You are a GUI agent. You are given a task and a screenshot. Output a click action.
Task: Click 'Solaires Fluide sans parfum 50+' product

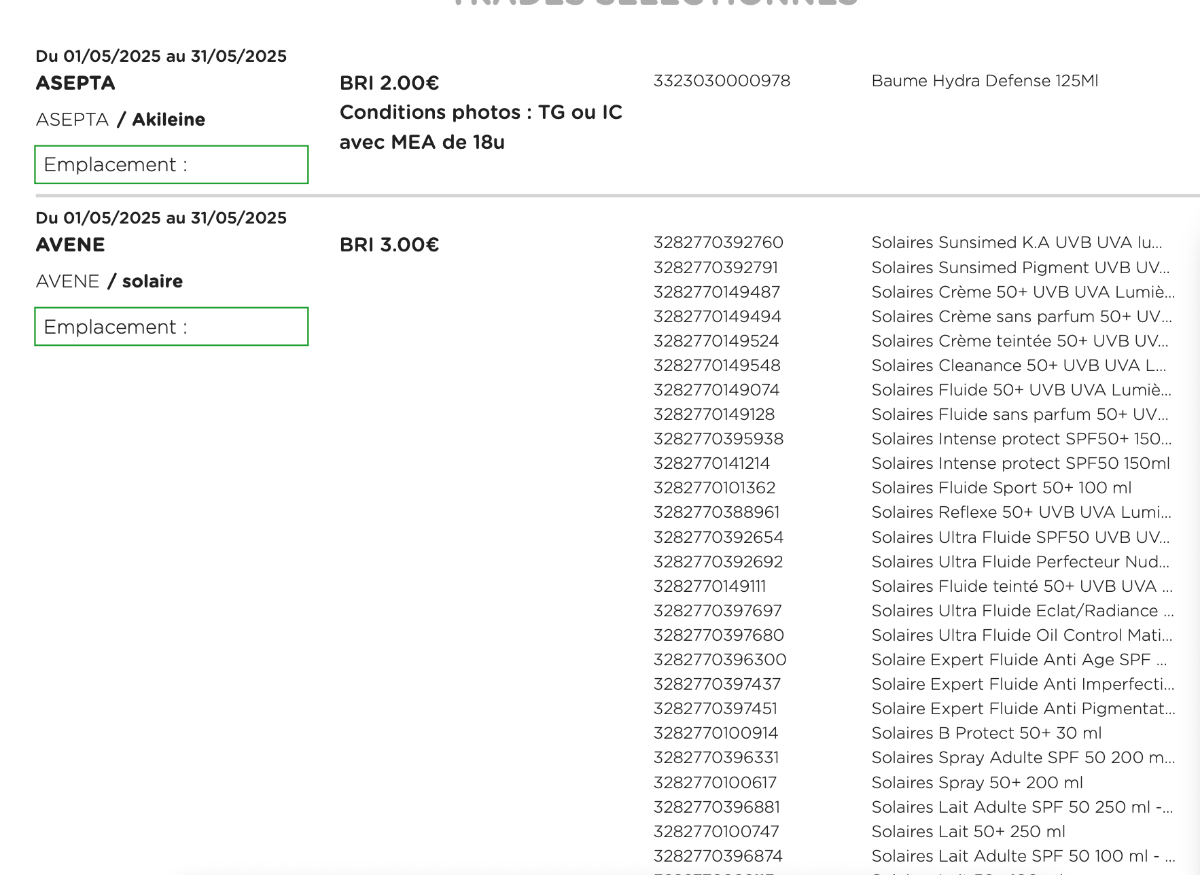point(1021,415)
